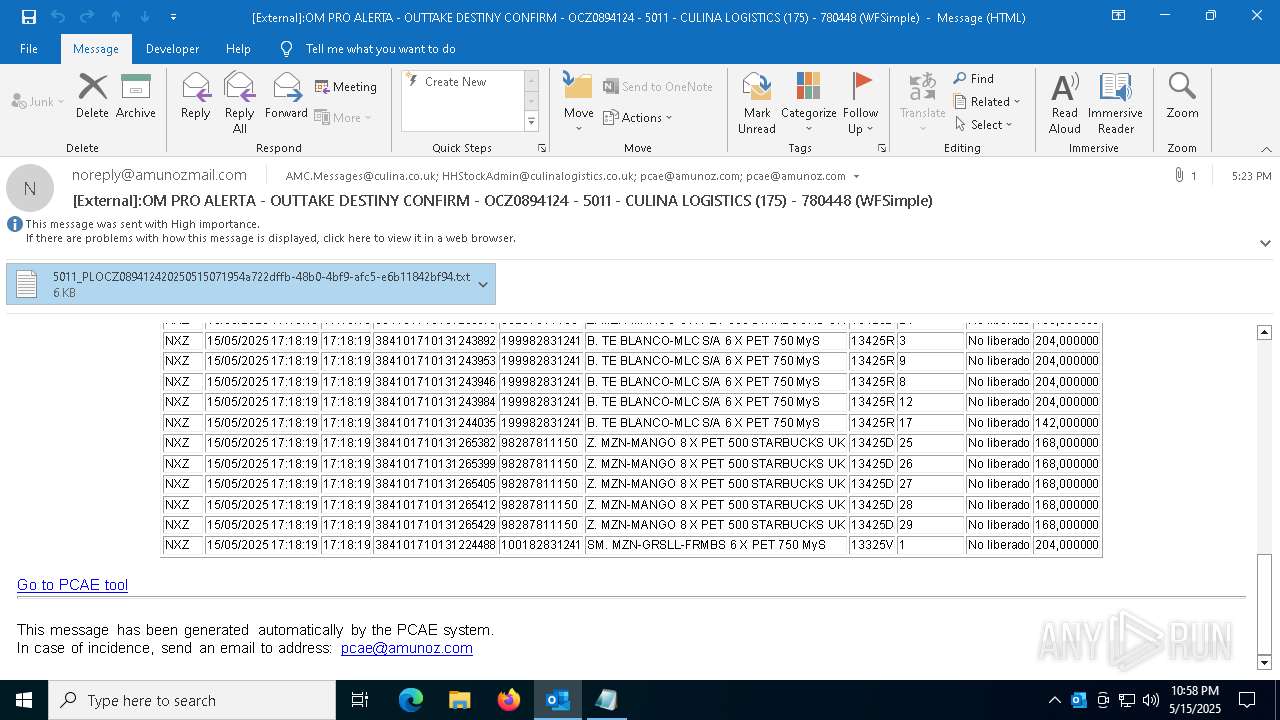Open the Help tab
The image size is (1280, 720).
click(238, 48)
